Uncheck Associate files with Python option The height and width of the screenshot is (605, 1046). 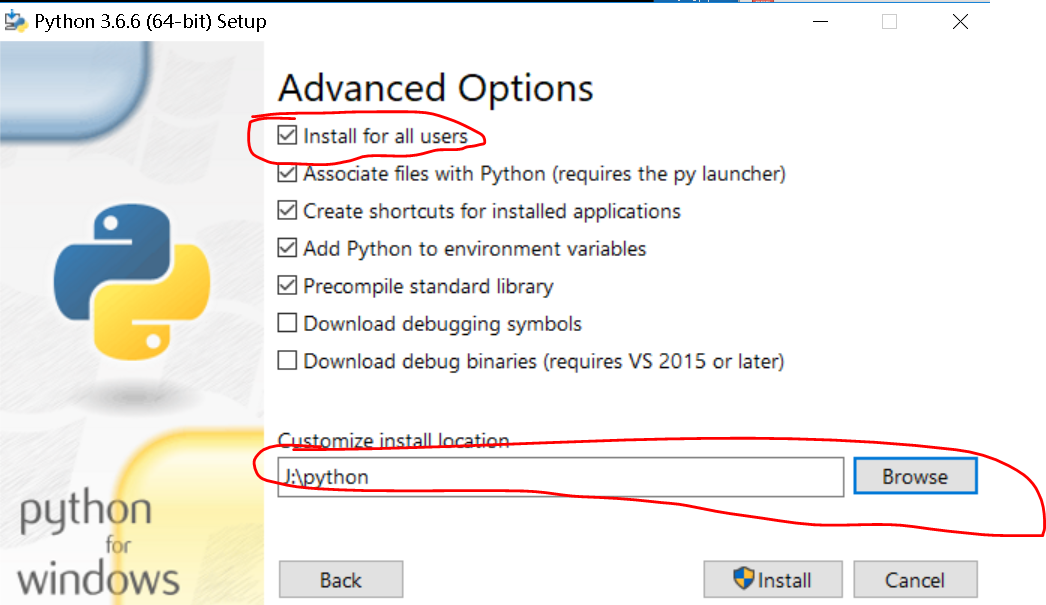tap(287, 173)
